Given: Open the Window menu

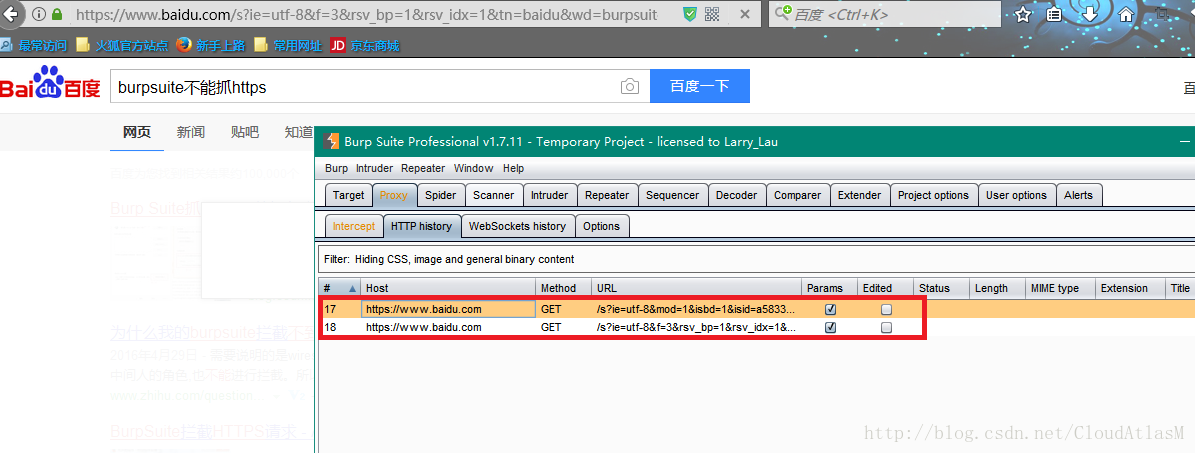Looking at the screenshot, I should (x=473, y=168).
